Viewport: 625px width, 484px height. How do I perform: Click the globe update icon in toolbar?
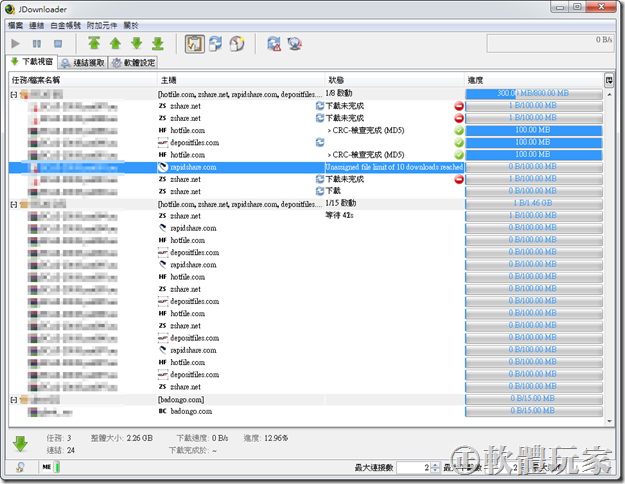pyautogui.click(x=295, y=43)
